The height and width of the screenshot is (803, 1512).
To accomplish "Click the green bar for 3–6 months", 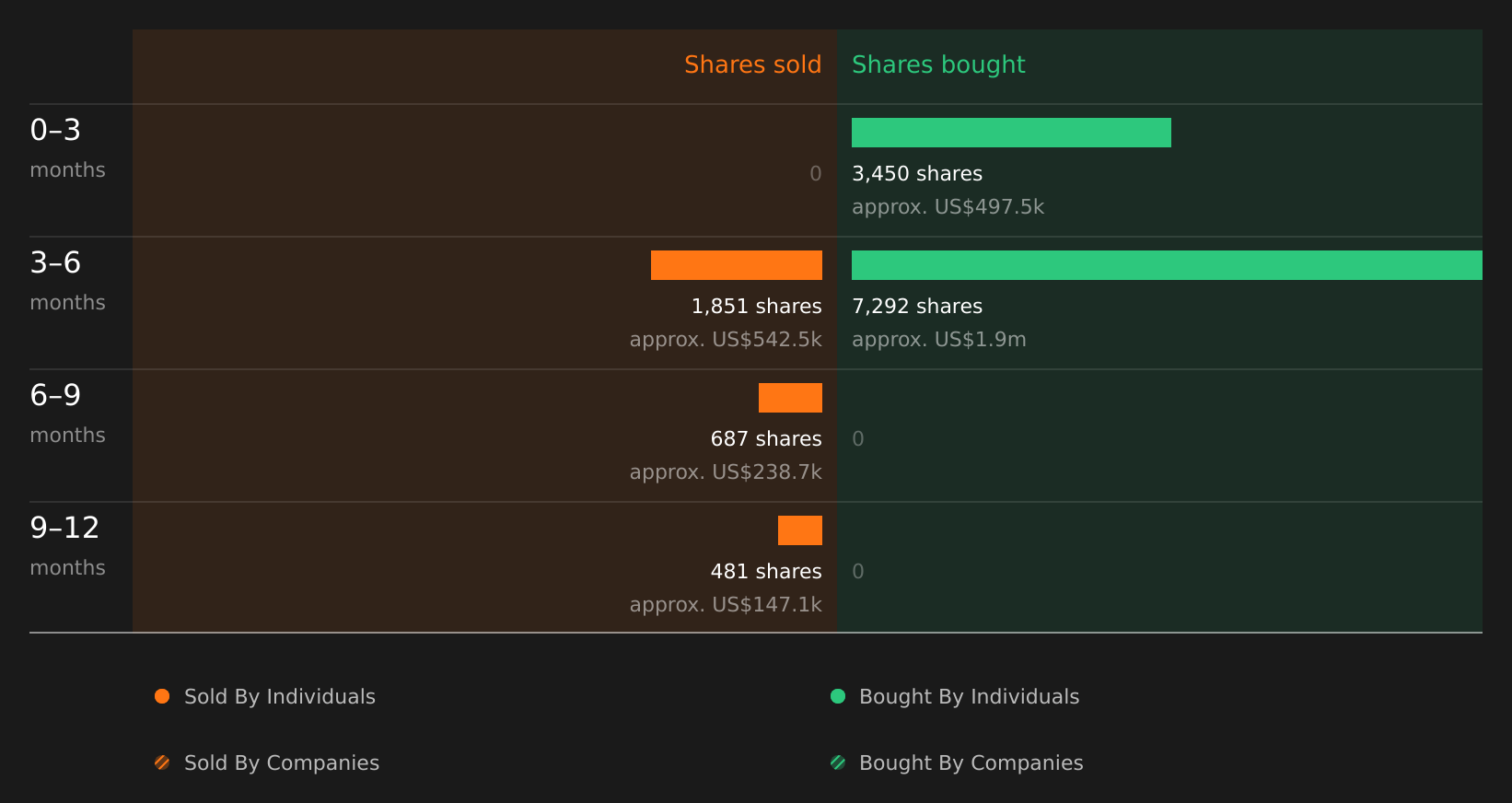I will click(x=1167, y=265).
